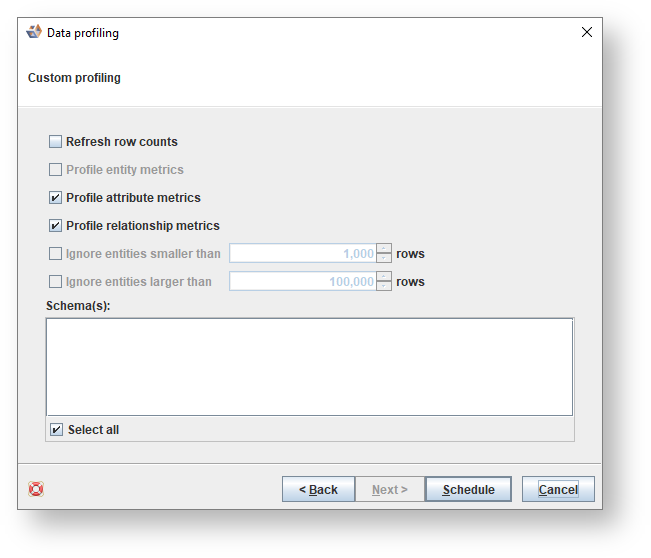Toggle the Select all checkbox
The width and height of the screenshot is (651, 558).
[57, 430]
